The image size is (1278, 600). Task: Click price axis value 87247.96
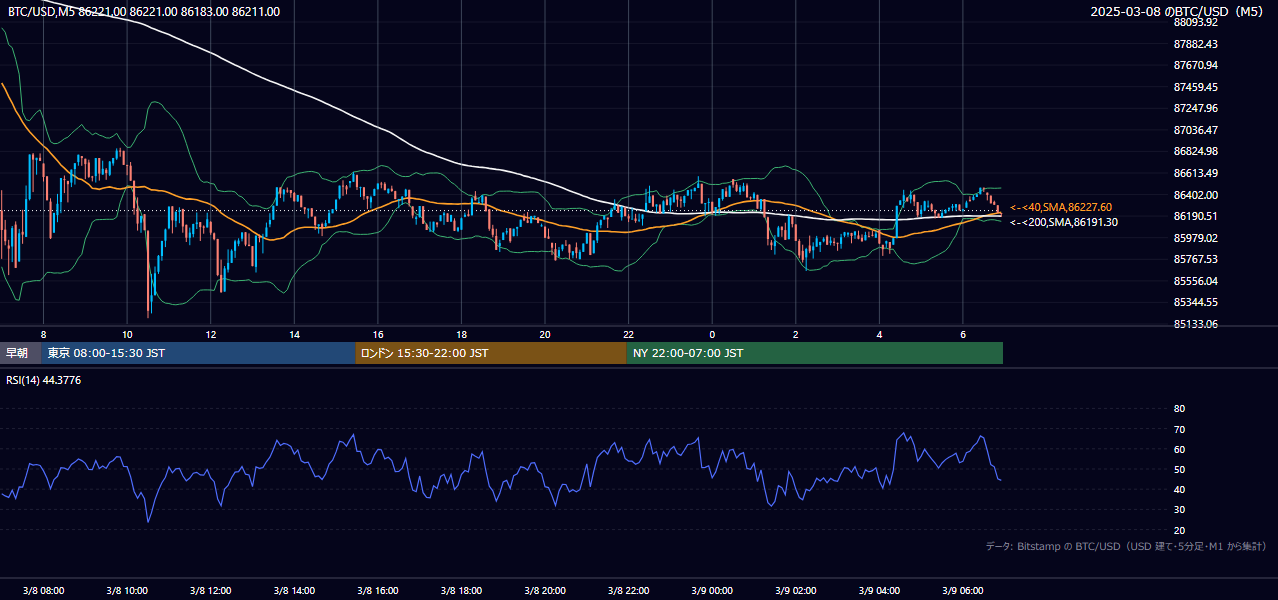pyautogui.click(x=1196, y=108)
